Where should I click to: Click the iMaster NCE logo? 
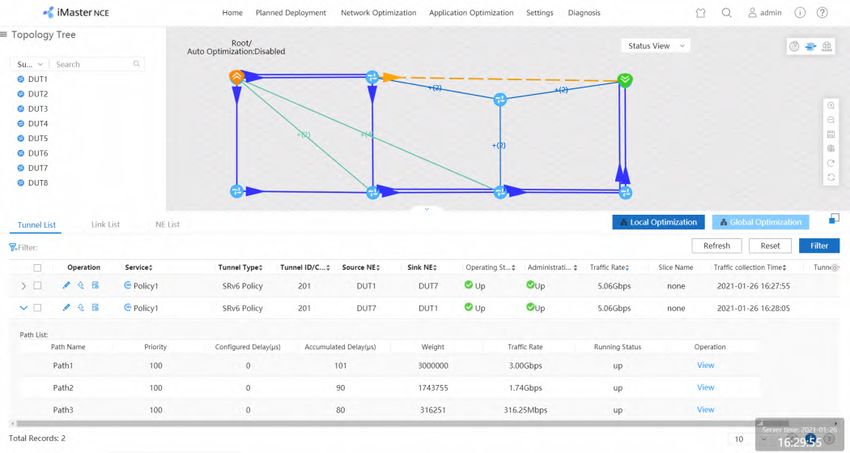pyautogui.click(x=76, y=12)
